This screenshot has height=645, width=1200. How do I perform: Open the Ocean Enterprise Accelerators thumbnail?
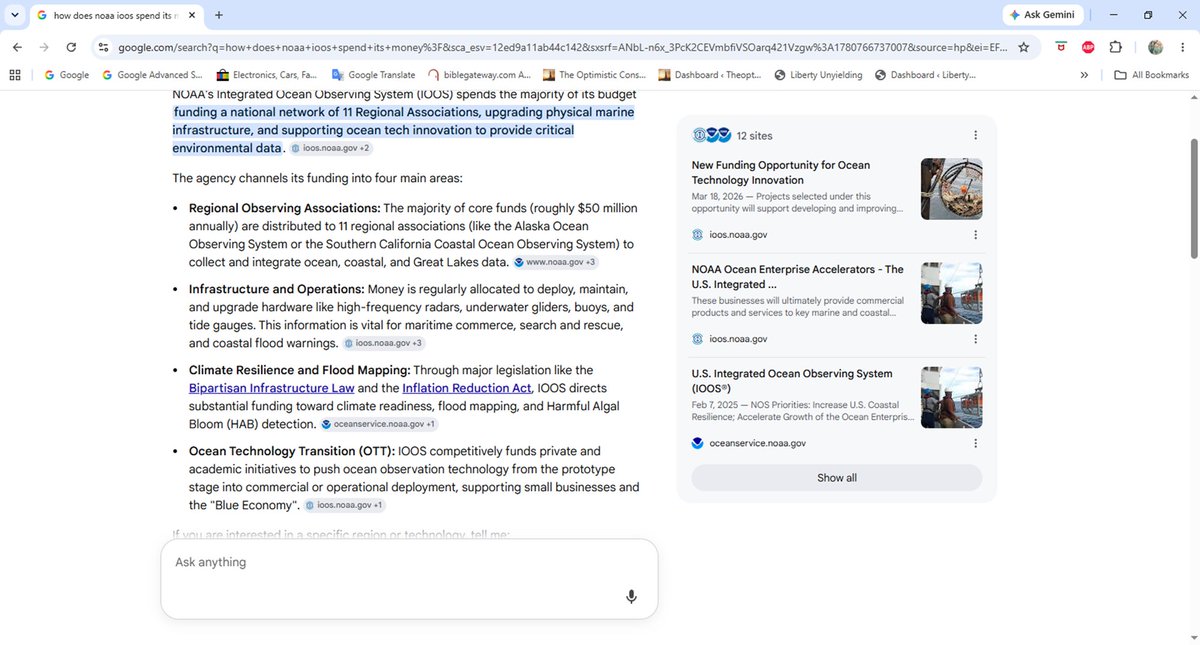pyautogui.click(x=951, y=293)
